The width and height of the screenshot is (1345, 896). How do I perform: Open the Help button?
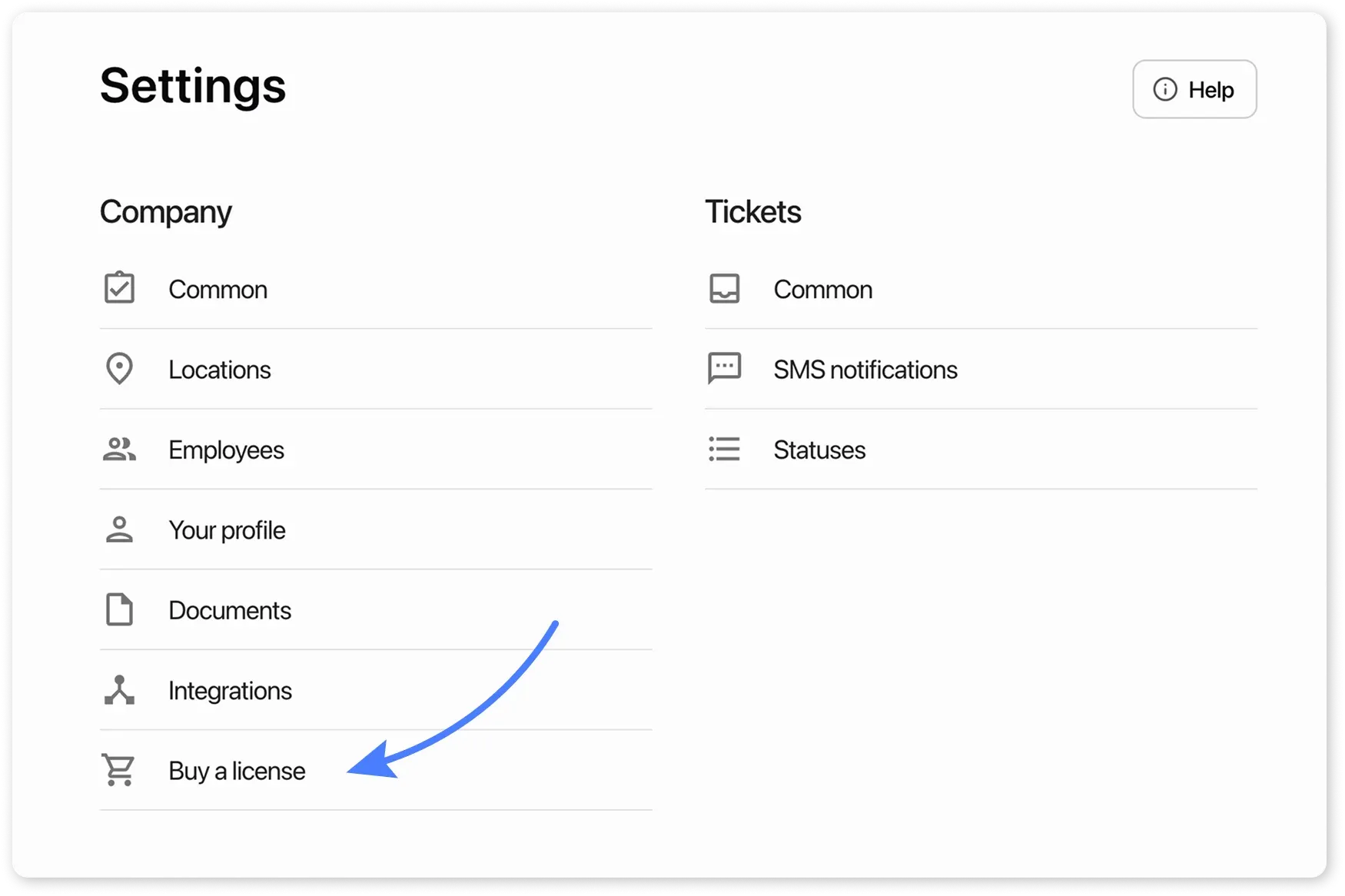coord(1194,90)
